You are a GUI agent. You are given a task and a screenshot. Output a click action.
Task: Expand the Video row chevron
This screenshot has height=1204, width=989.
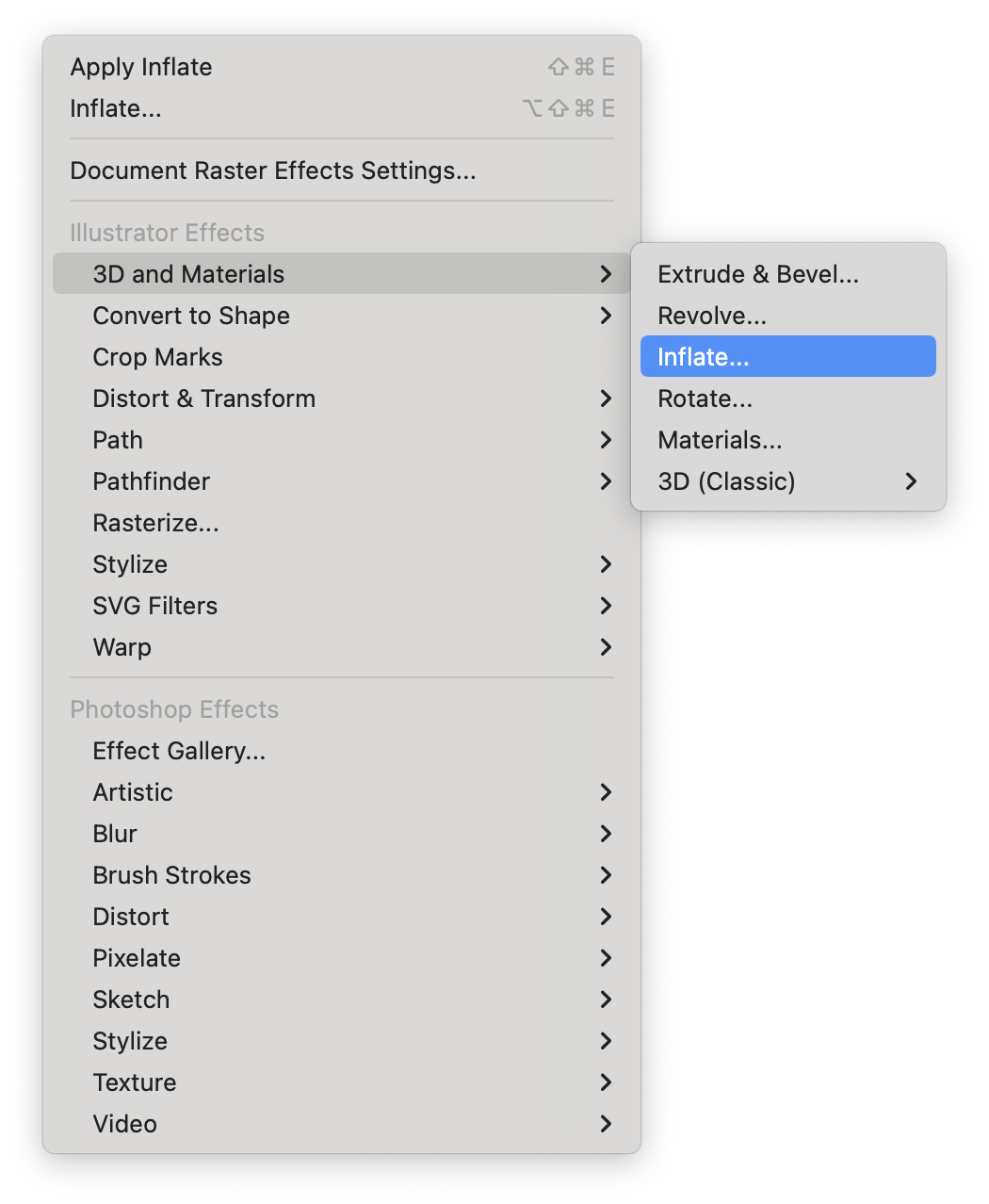pyautogui.click(x=606, y=1124)
